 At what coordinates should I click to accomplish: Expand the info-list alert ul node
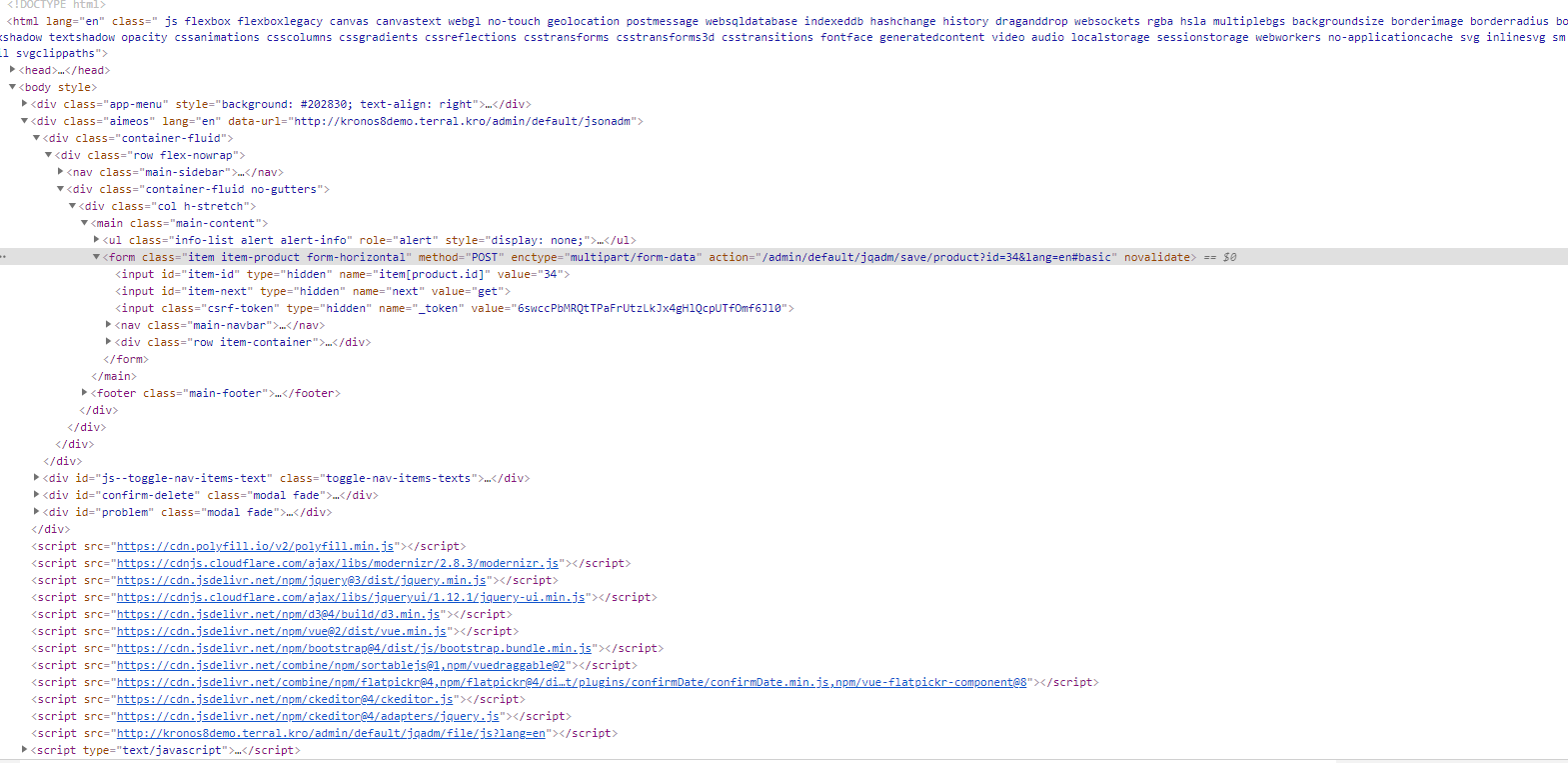pos(96,240)
